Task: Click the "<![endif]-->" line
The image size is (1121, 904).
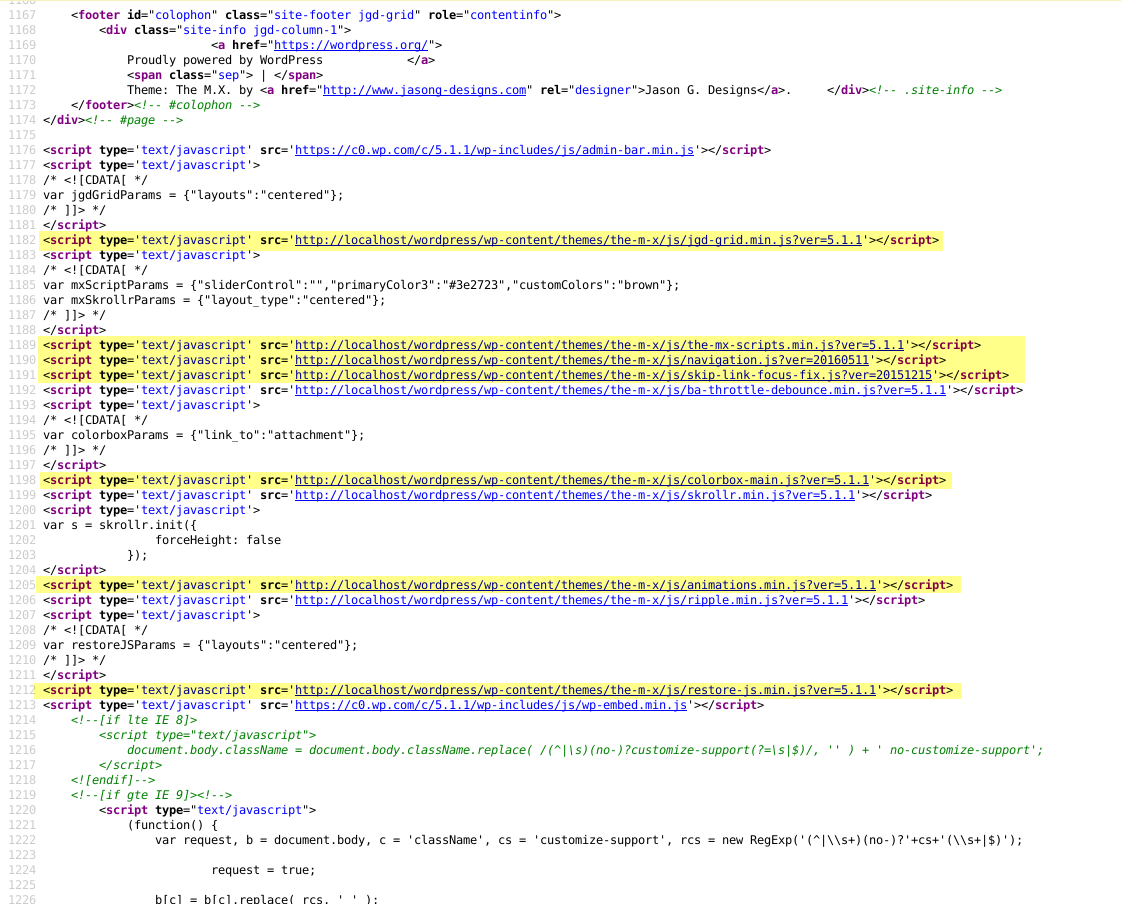Action: [x=113, y=781]
